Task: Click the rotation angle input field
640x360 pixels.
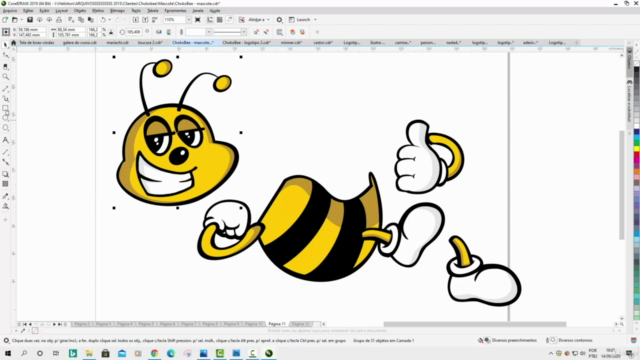Action: click(133, 32)
